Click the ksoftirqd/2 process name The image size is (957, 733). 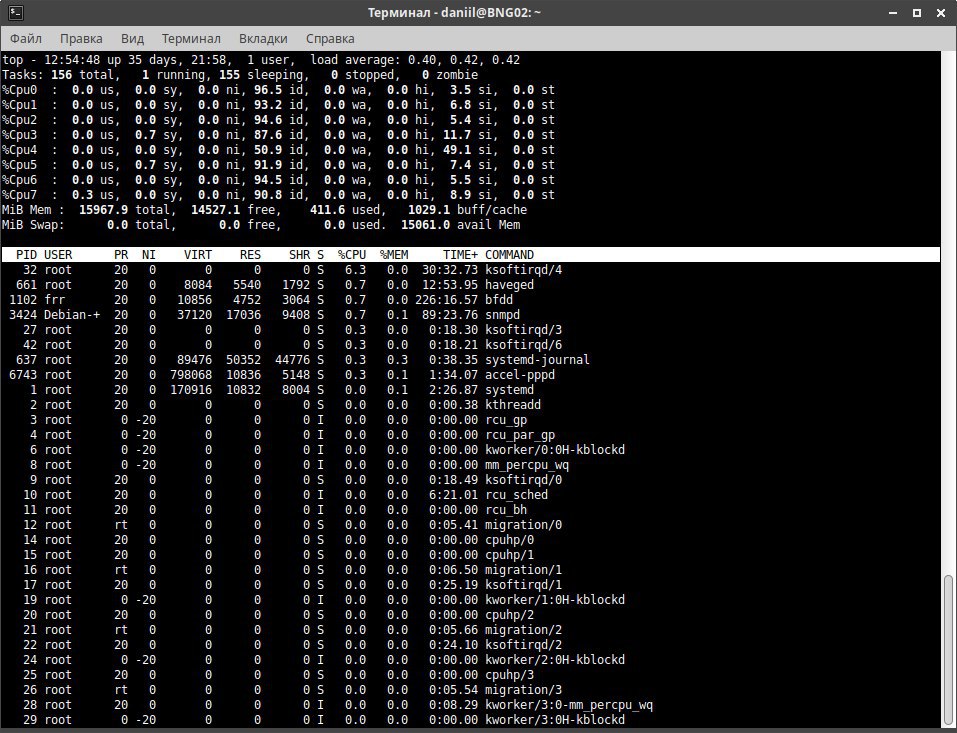coord(523,645)
